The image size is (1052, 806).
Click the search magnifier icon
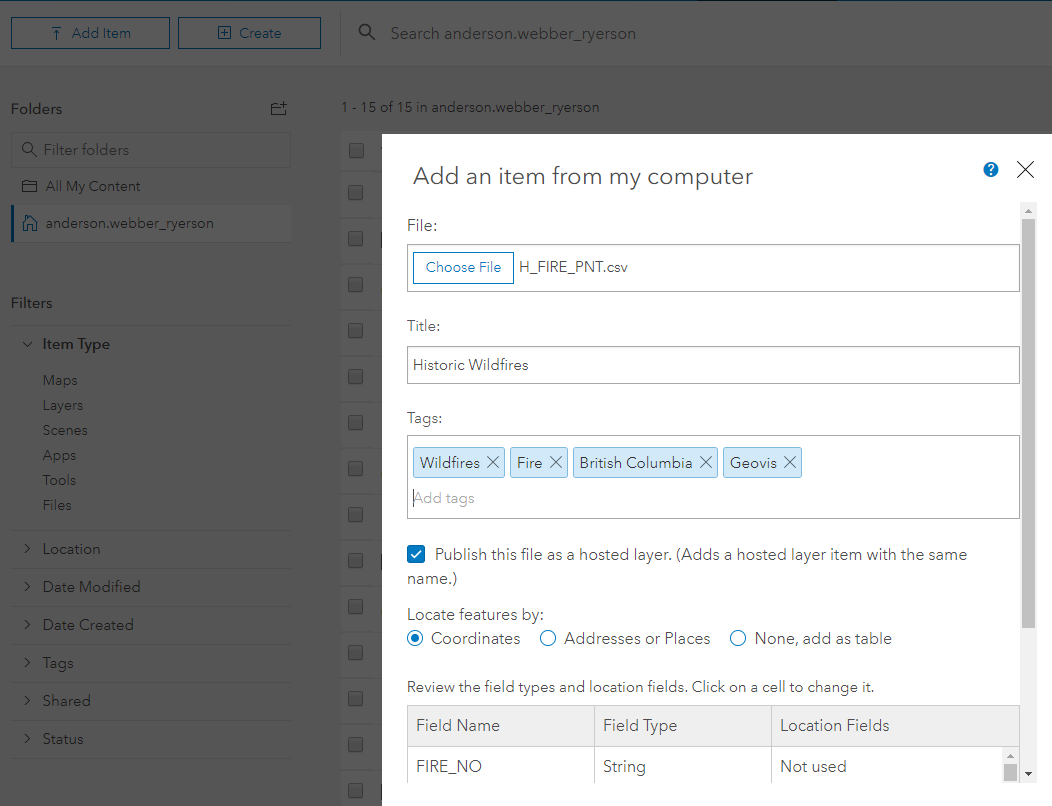click(x=367, y=33)
